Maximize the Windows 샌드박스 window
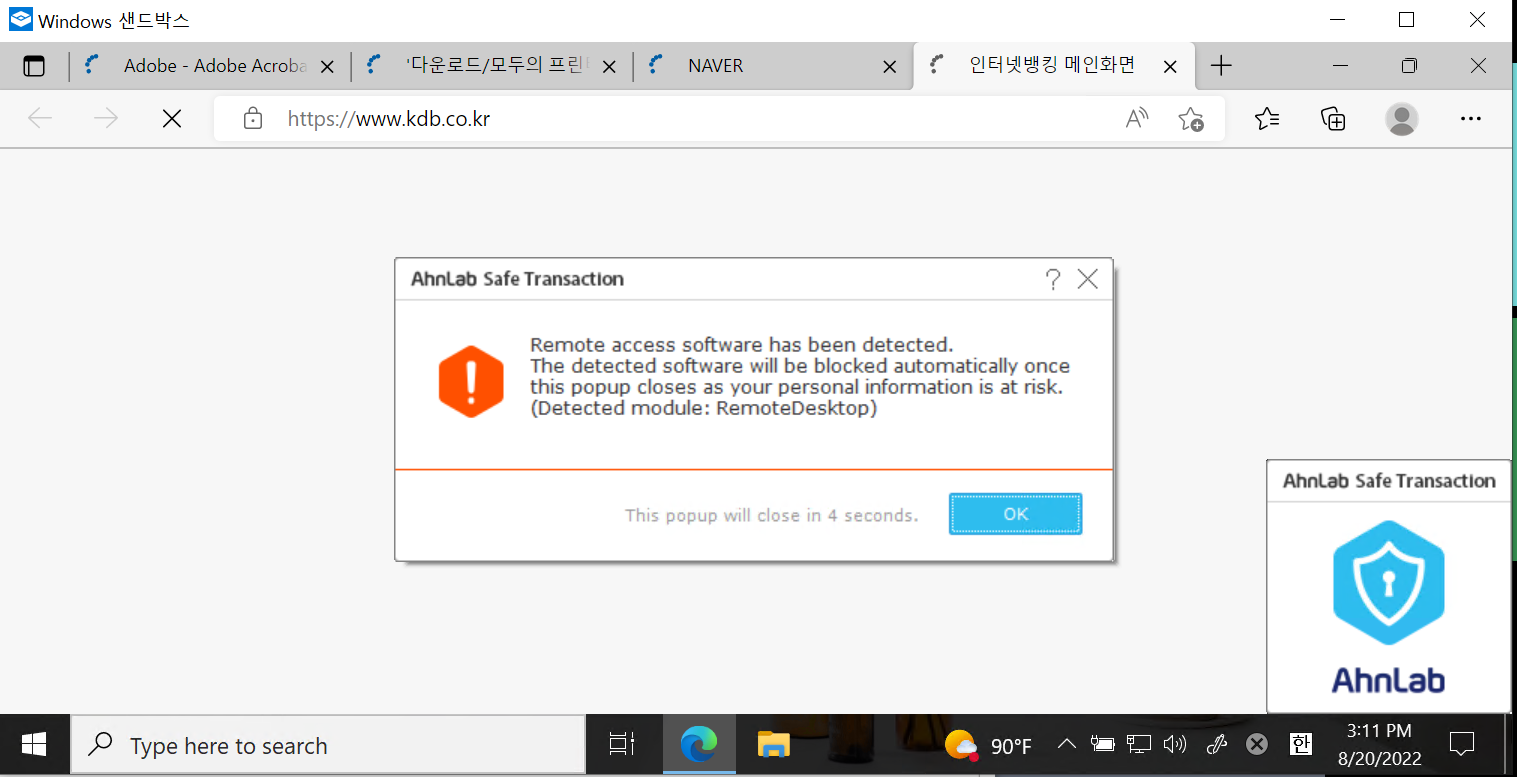This screenshot has width=1517, height=777. point(1406,19)
